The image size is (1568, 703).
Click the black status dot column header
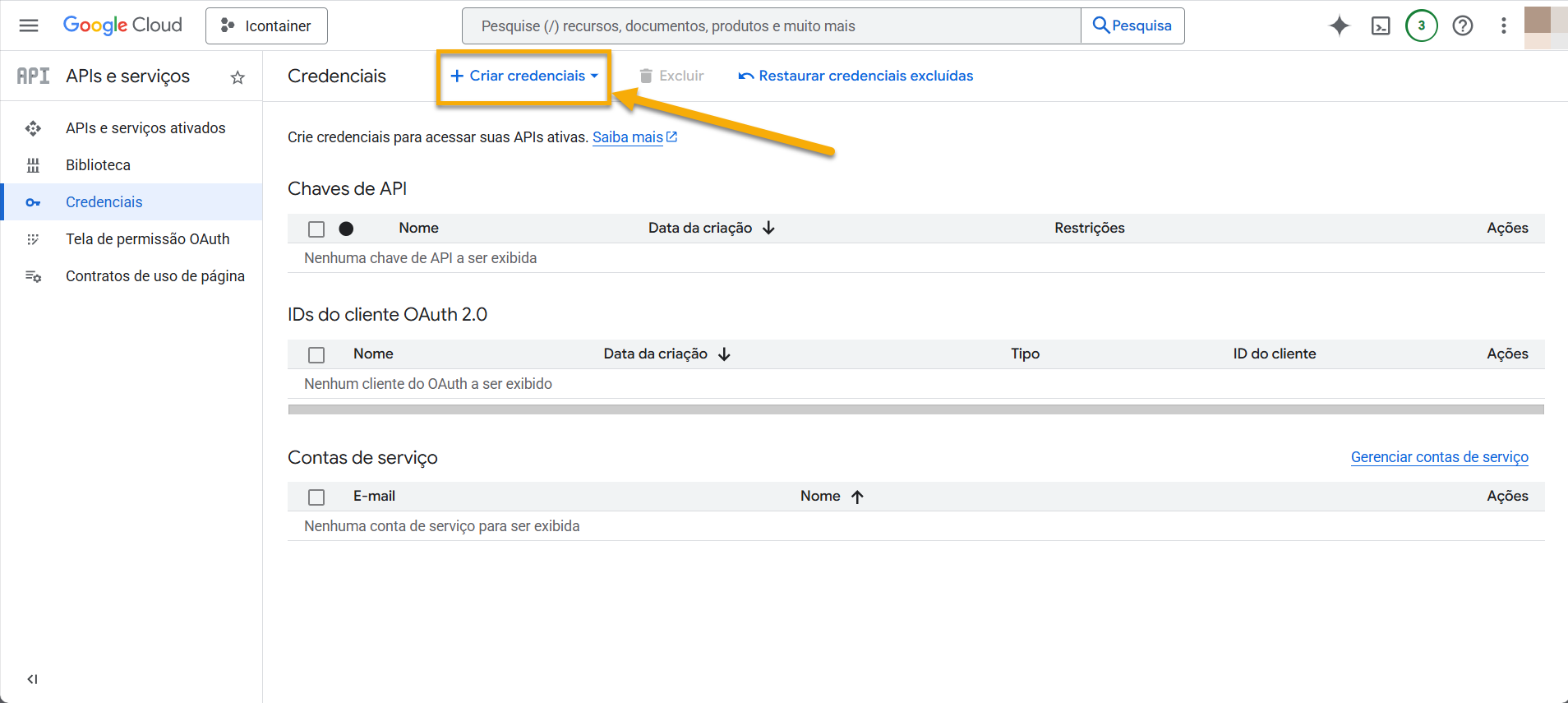coord(346,229)
